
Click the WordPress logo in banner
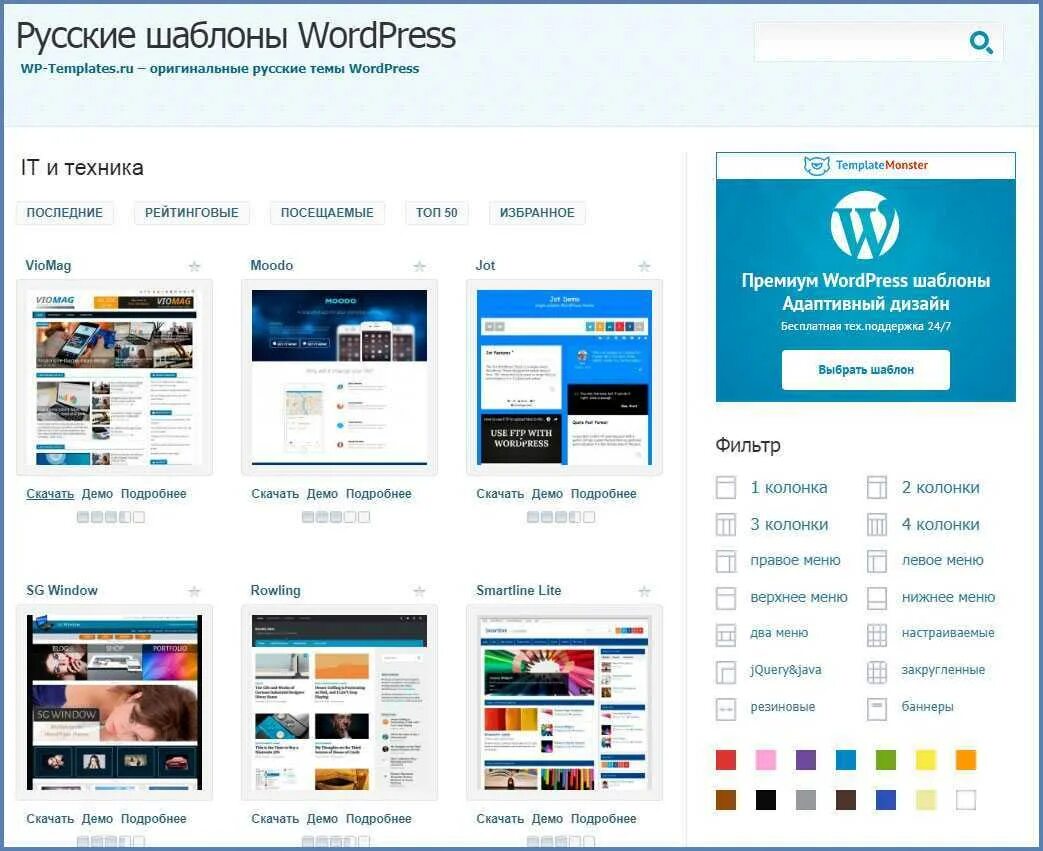pos(865,225)
